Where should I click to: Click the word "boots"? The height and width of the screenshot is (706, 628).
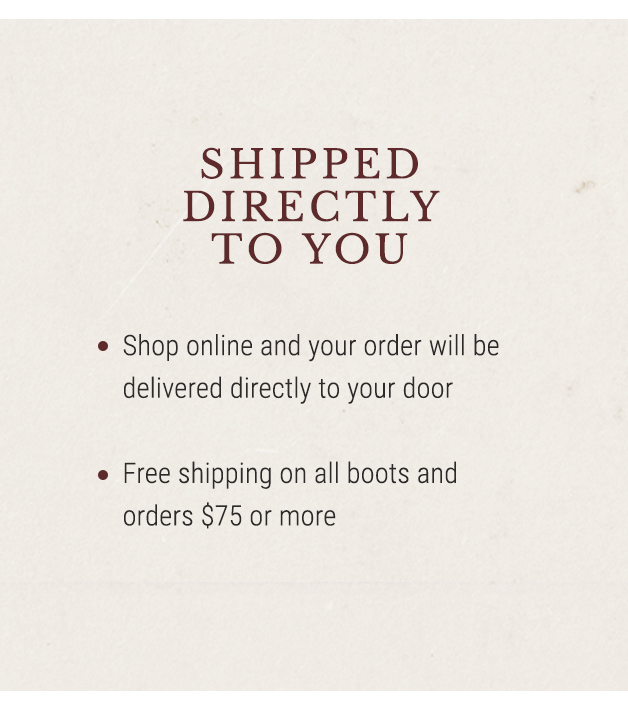point(378,474)
